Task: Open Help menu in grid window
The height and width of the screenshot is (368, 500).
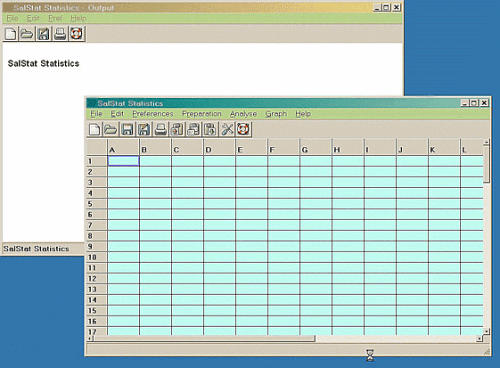Action: [x=303, y=114]
